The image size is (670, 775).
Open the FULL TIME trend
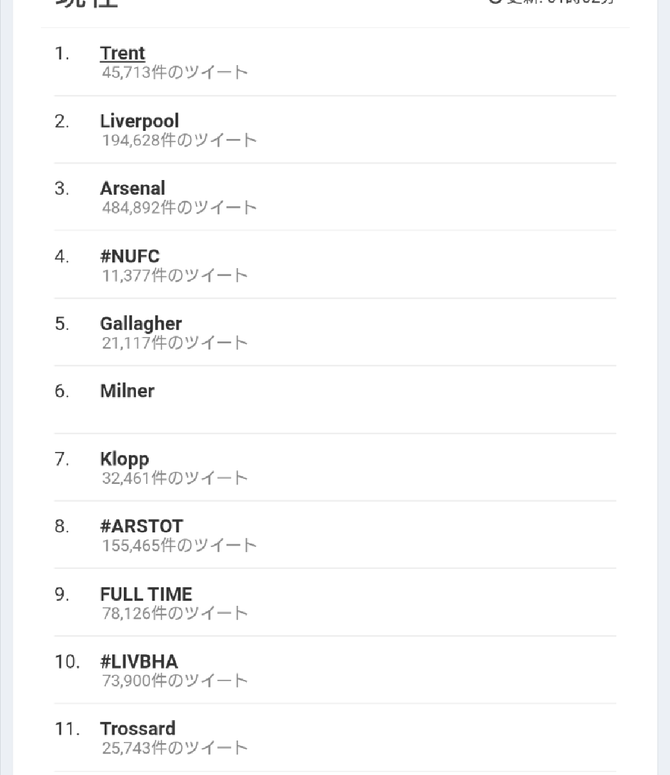145,594
